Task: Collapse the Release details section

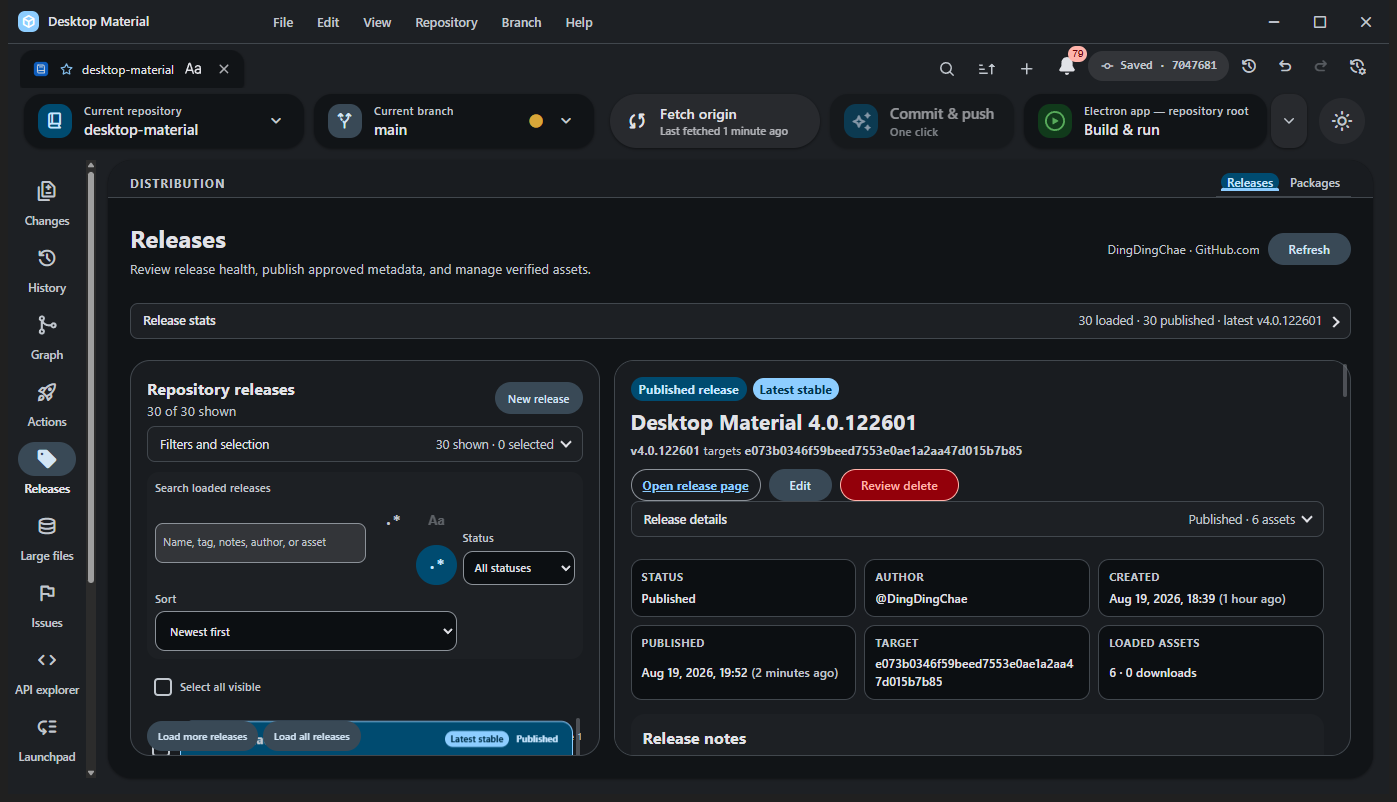Action: [977, 520]
